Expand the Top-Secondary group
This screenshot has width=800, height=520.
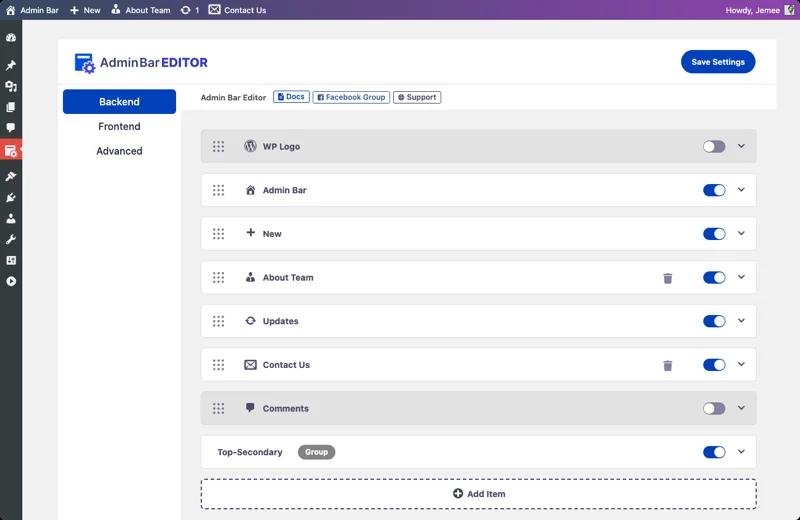coord(741,452)
